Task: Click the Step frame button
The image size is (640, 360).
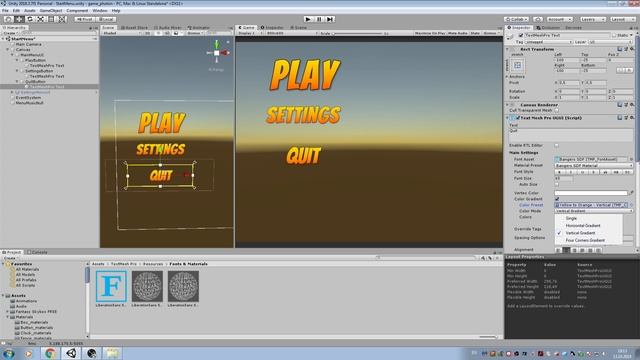Action: pyautogui.click(x=330, y=19)
